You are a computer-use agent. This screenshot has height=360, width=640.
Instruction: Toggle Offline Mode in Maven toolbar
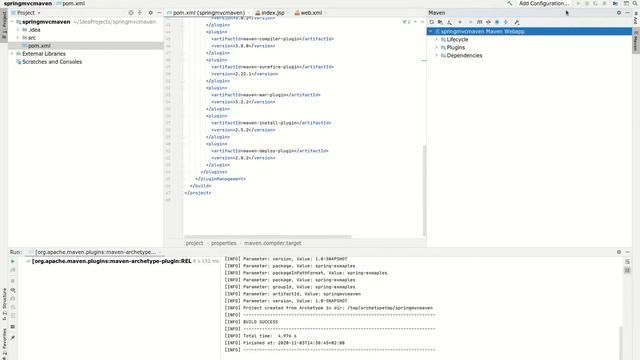[488, 22]
